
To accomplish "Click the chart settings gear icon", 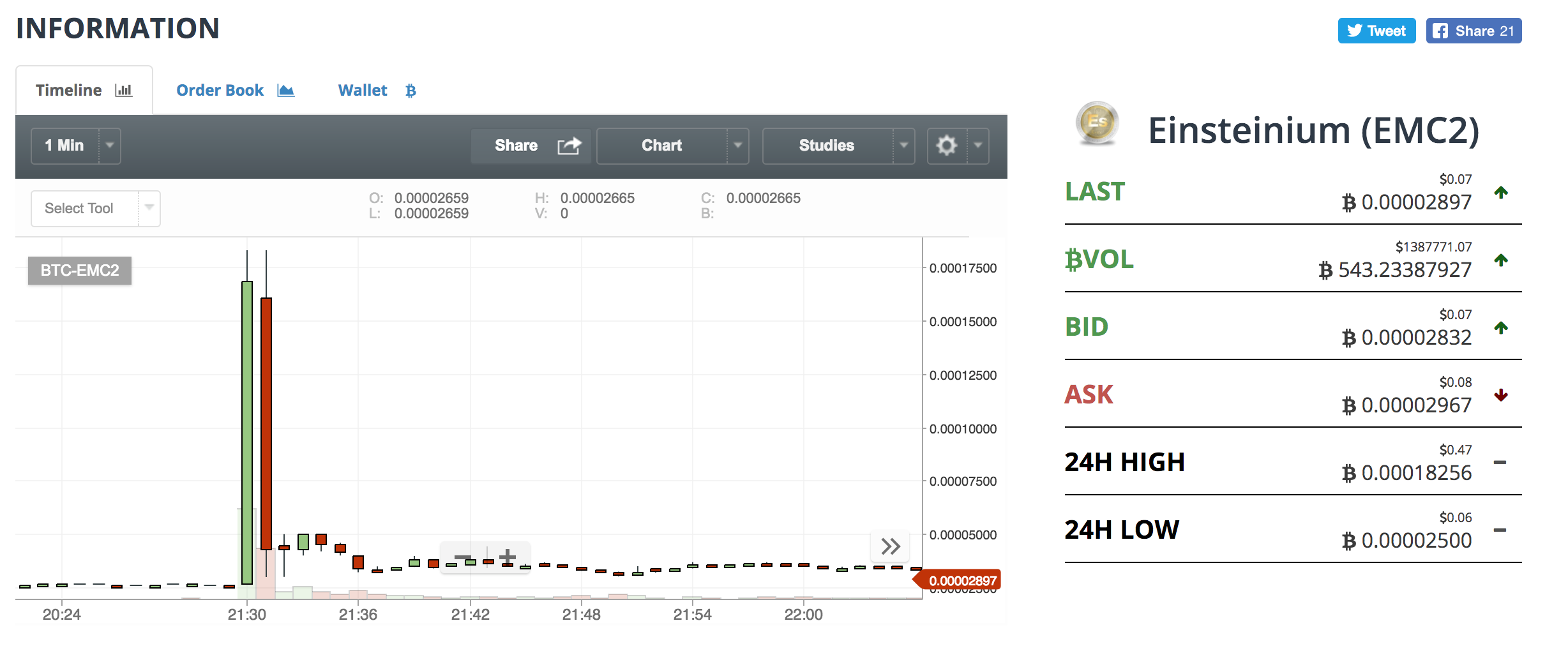I will (947, 146).
